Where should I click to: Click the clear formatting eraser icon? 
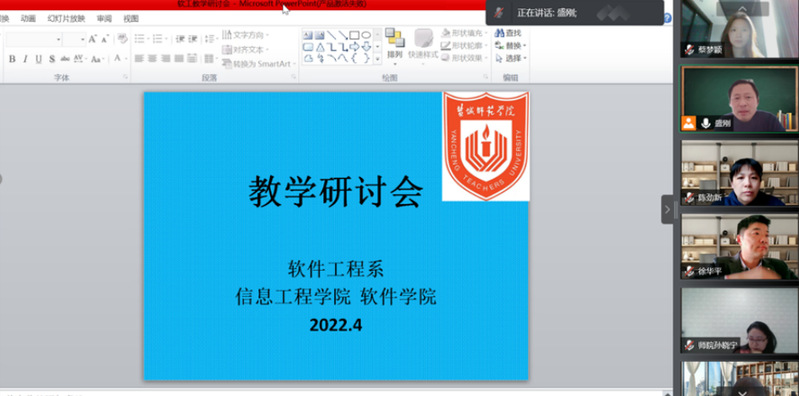click(122, 39)
